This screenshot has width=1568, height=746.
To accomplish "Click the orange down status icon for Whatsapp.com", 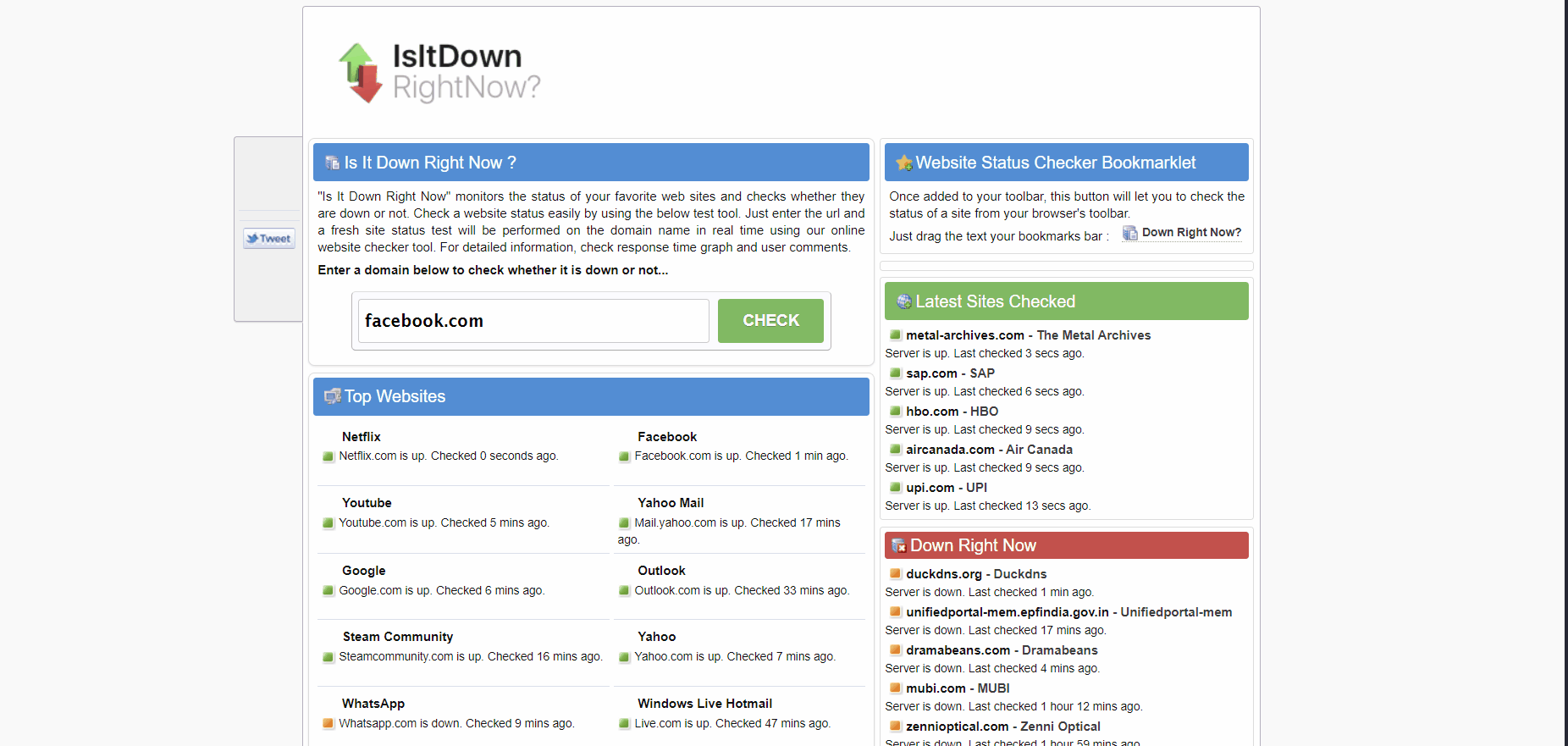I will tap(329, 724).
